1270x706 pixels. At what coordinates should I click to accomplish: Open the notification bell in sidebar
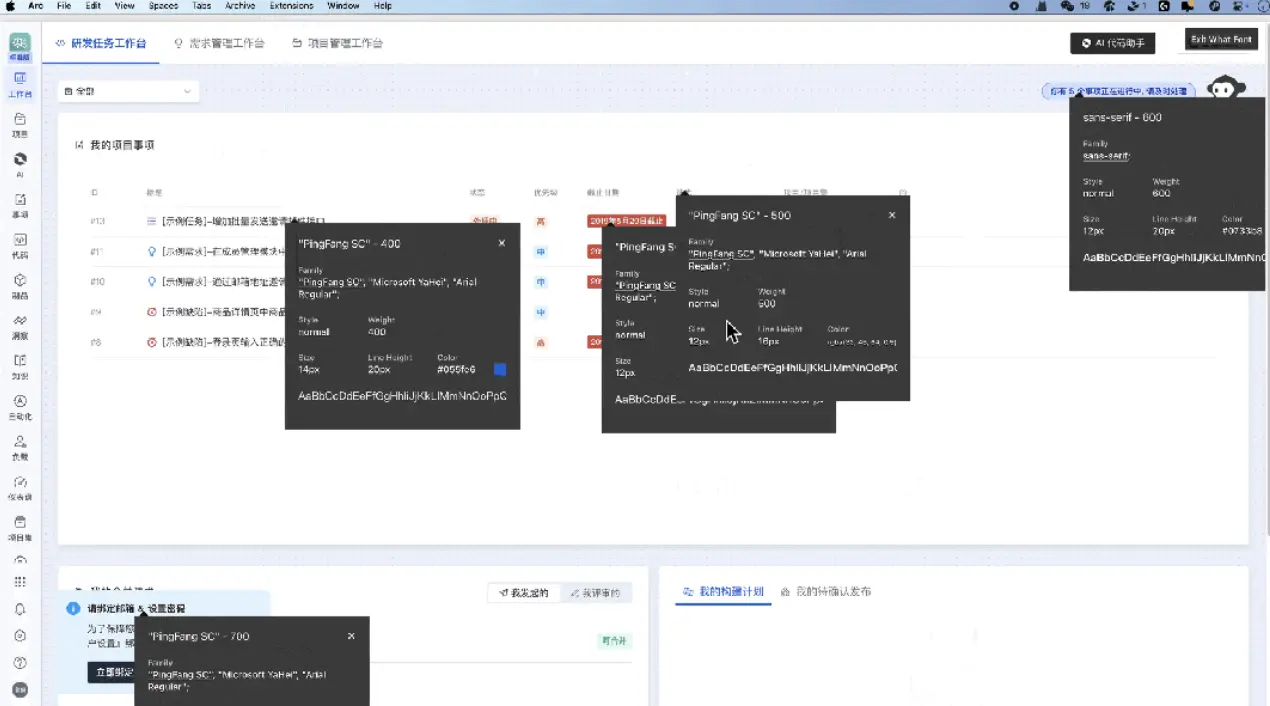20,609
